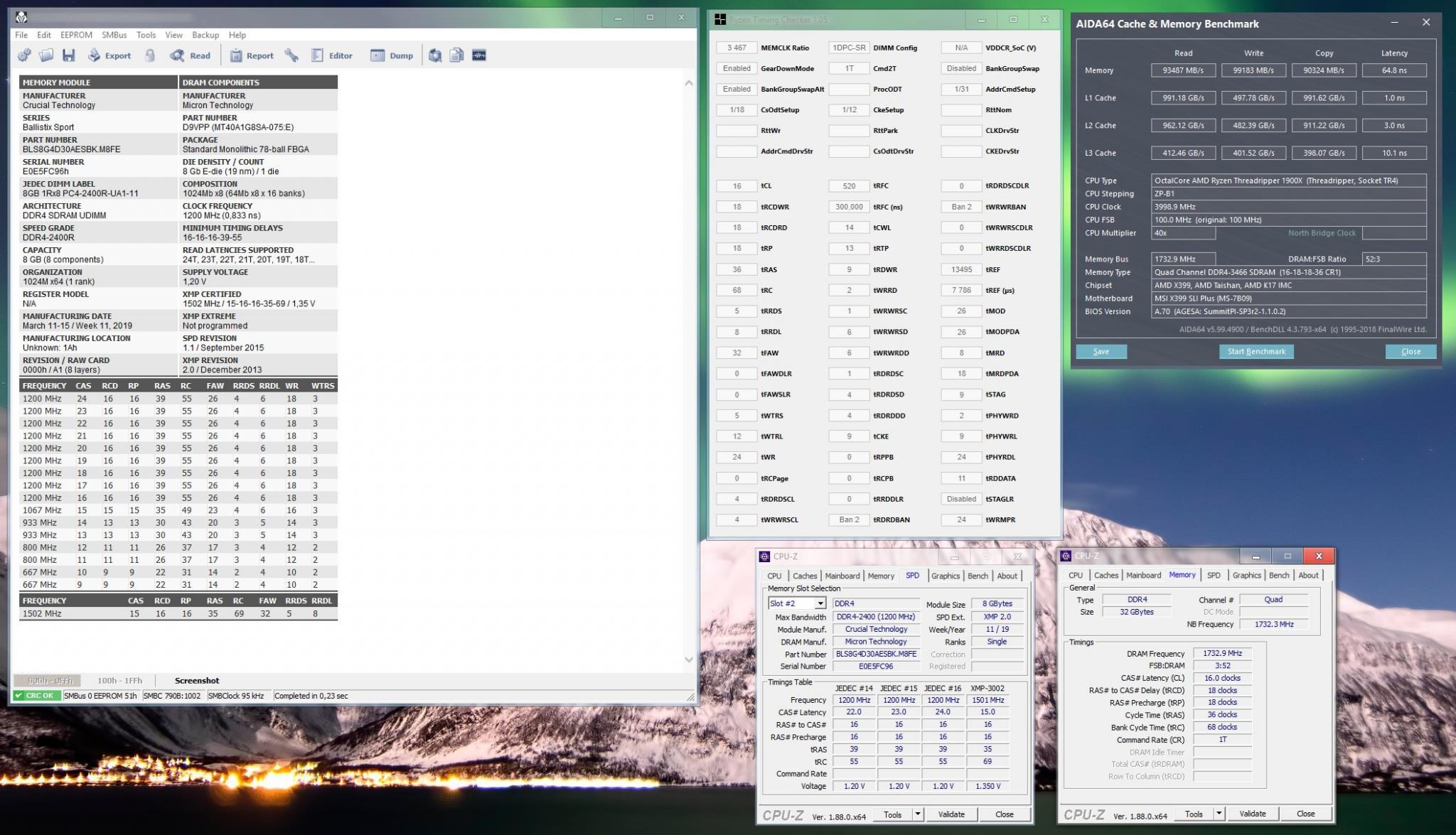Screen dimensions: 1456x835
Task: Expand Tools dropdown arrow in CPU-Z Memory window
Action: [1219, 814]
